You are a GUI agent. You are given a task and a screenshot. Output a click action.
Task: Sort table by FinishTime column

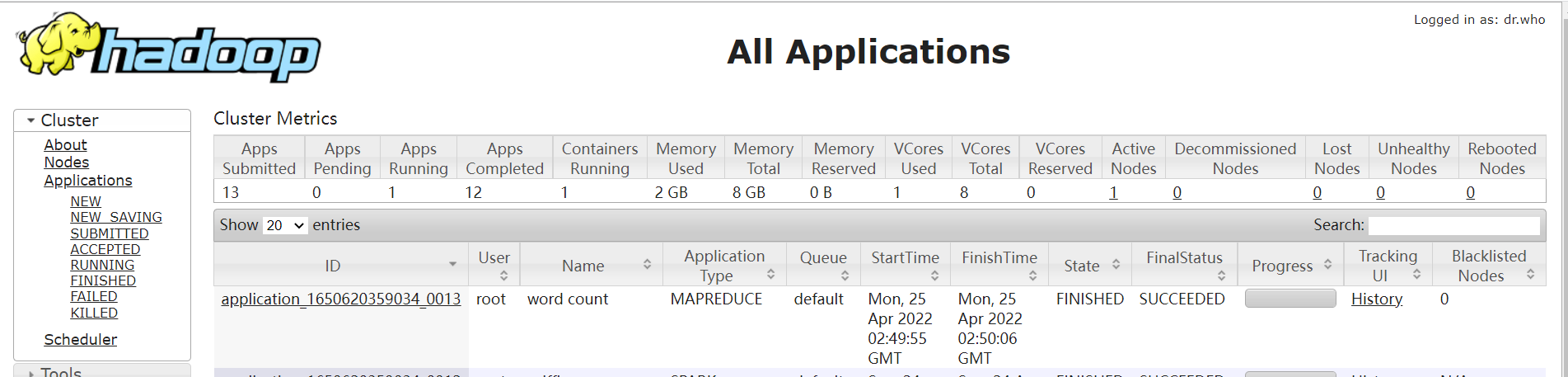[999, 265]
